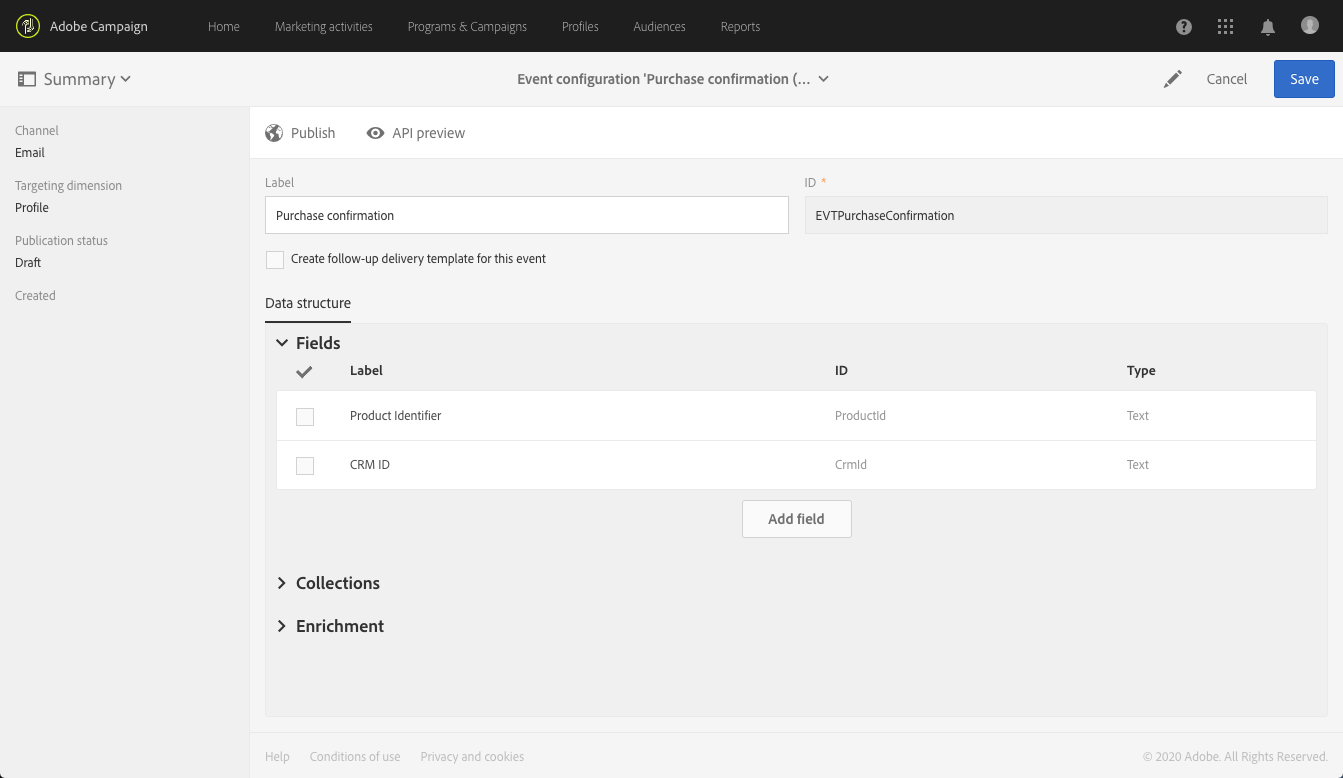Click the Adobe Campaign logo icon

point(28,26)
